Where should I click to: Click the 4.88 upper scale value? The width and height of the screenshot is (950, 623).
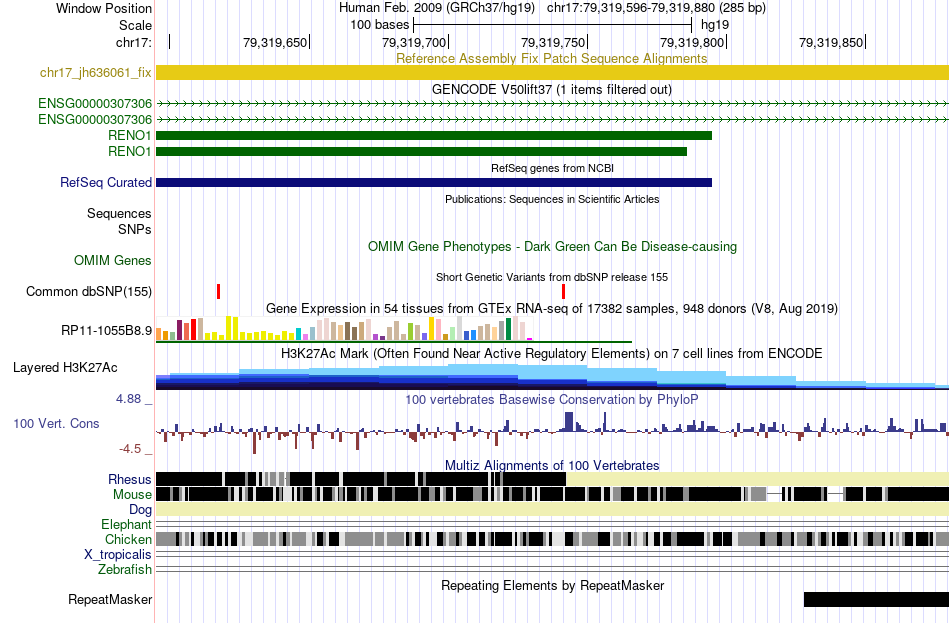[129, 399]
